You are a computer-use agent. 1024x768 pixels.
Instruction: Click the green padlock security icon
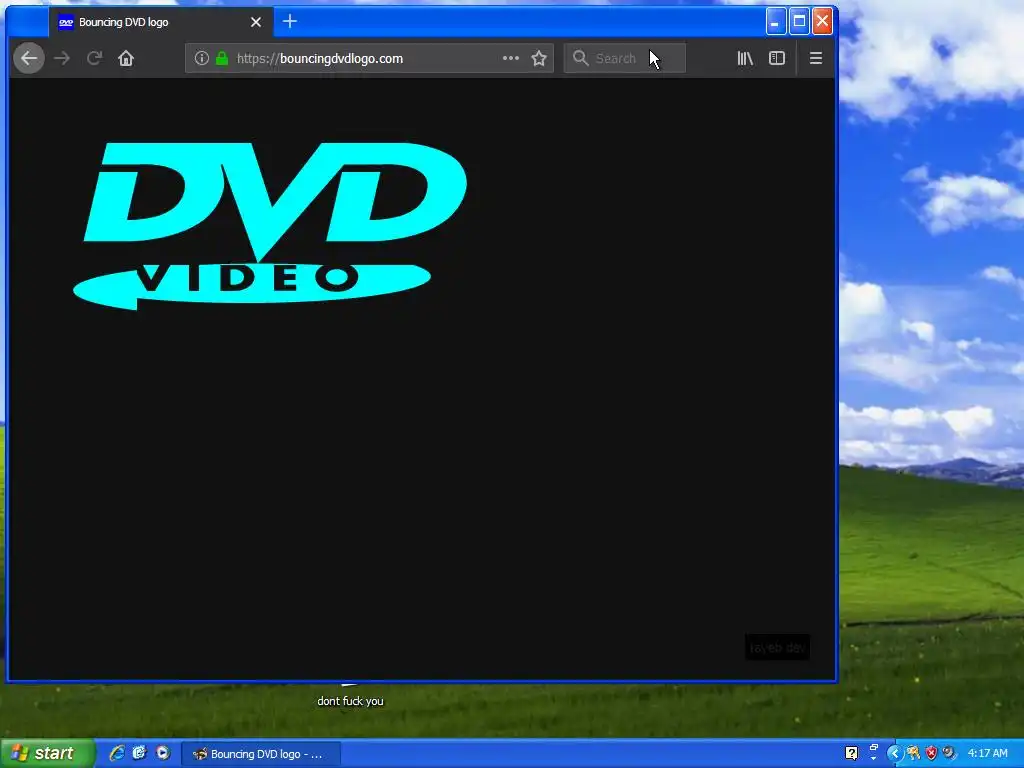(222, 58)
